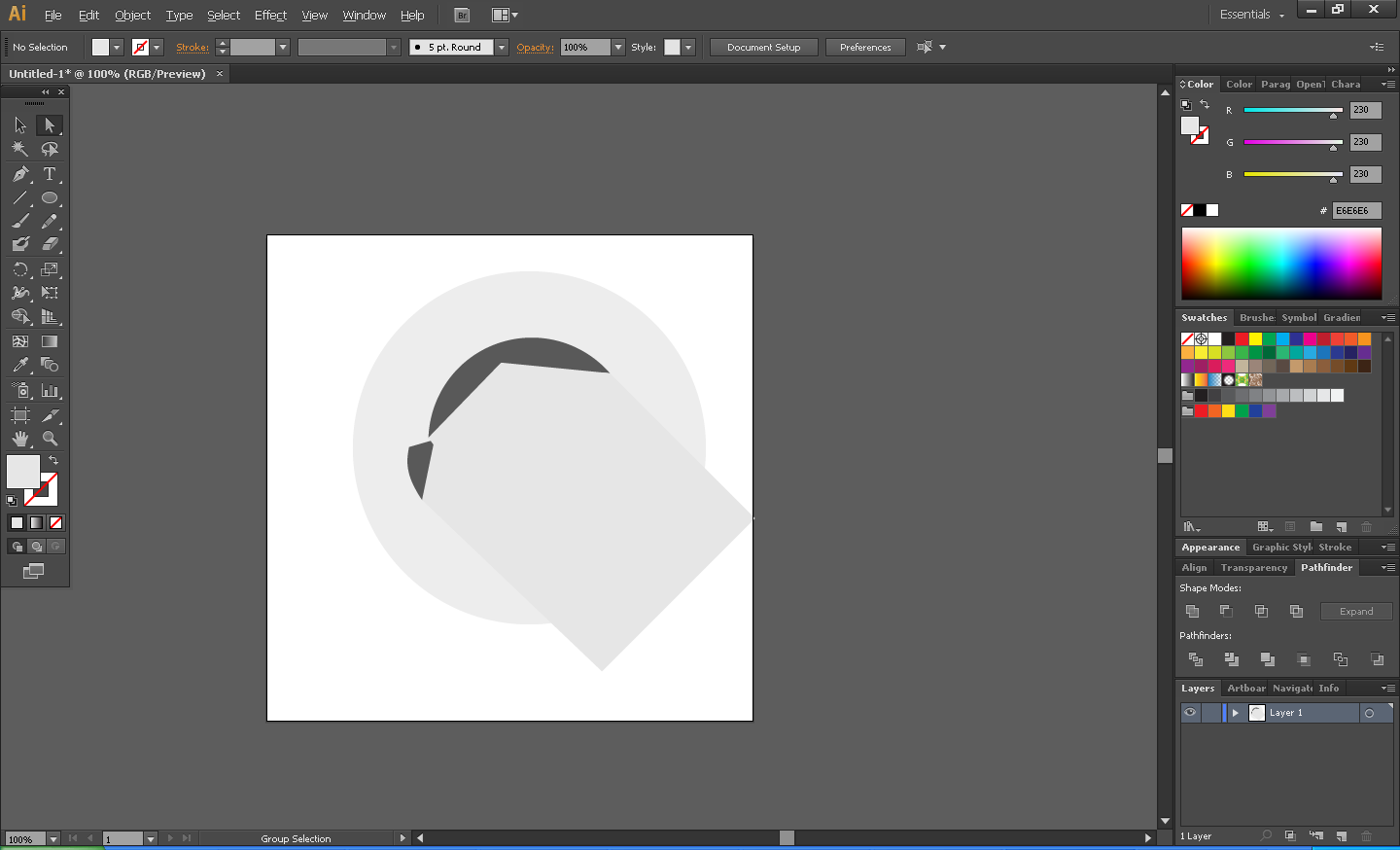Open the Effect menu
This screenshot has width=1400, height=850.
[x=270, y=15]
